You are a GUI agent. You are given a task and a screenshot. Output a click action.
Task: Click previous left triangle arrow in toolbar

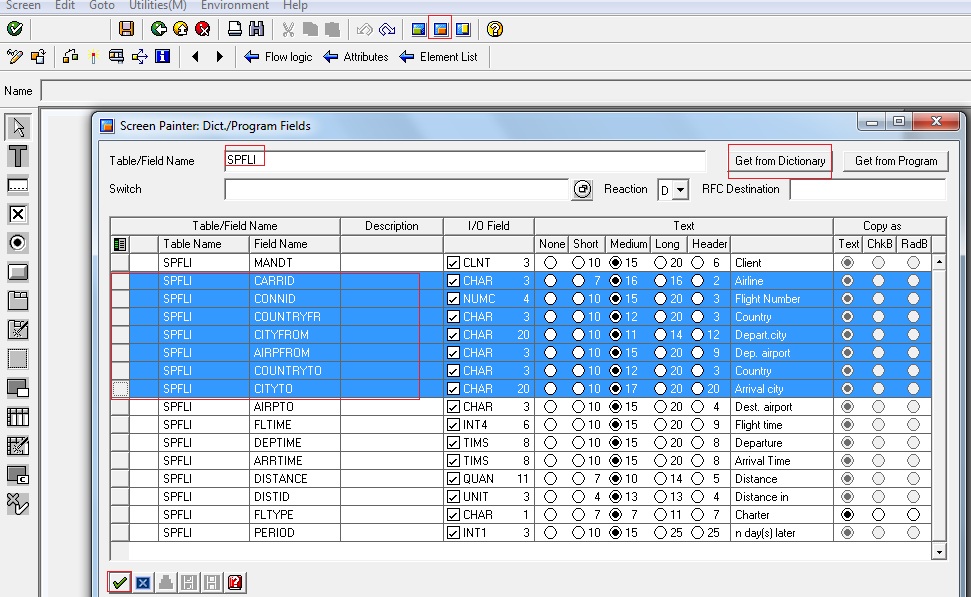point(196,56)
